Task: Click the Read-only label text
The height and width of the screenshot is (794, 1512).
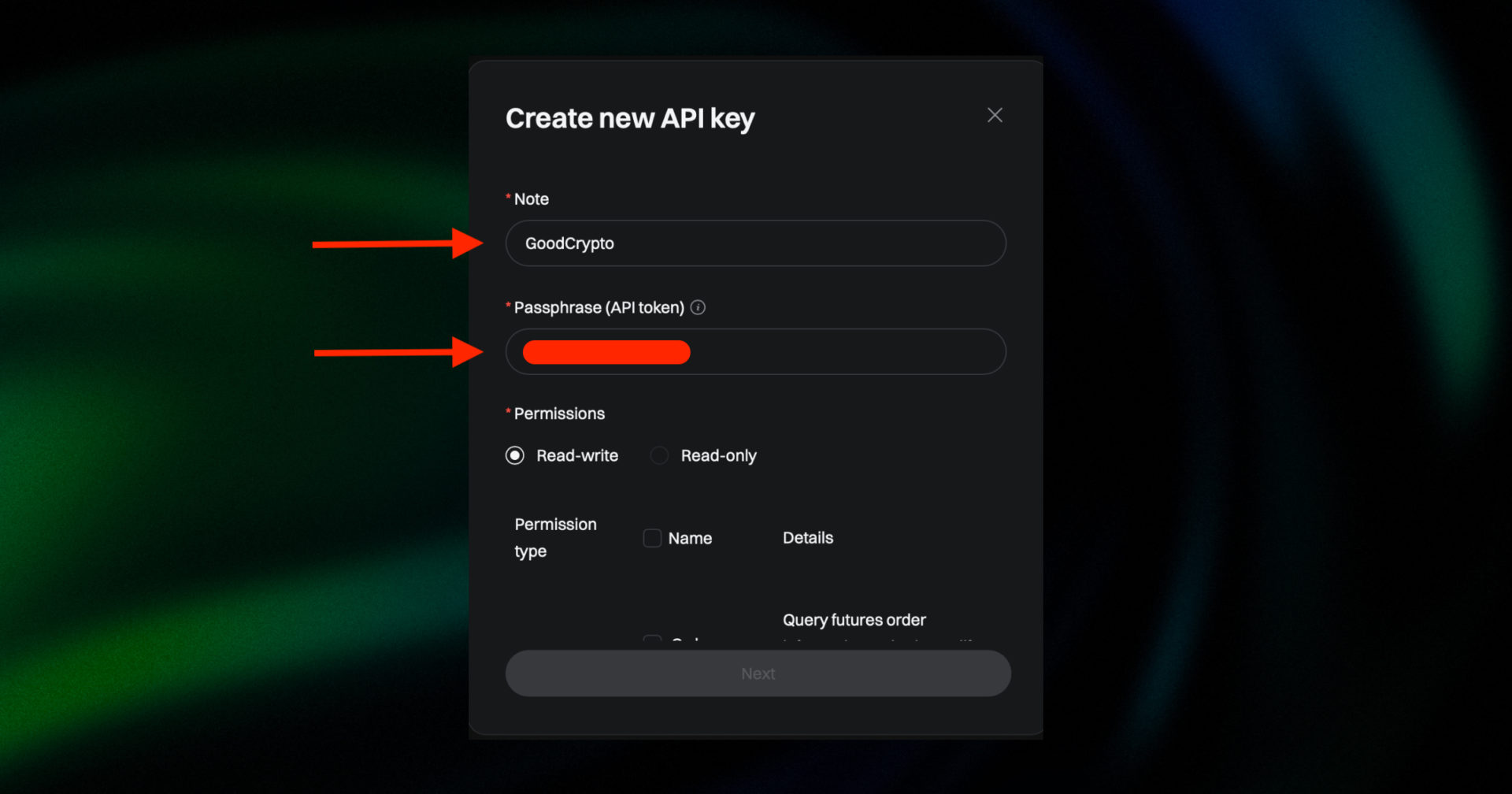Action: pyautogui.click(x=719, y=455)
